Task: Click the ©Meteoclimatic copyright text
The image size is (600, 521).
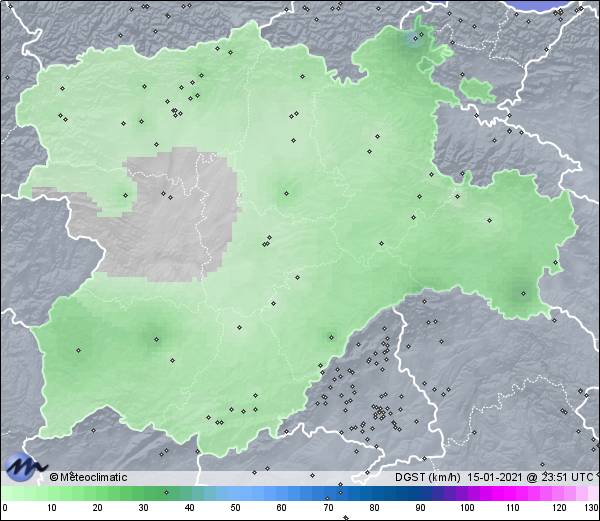Action: (x=88, y=477)
